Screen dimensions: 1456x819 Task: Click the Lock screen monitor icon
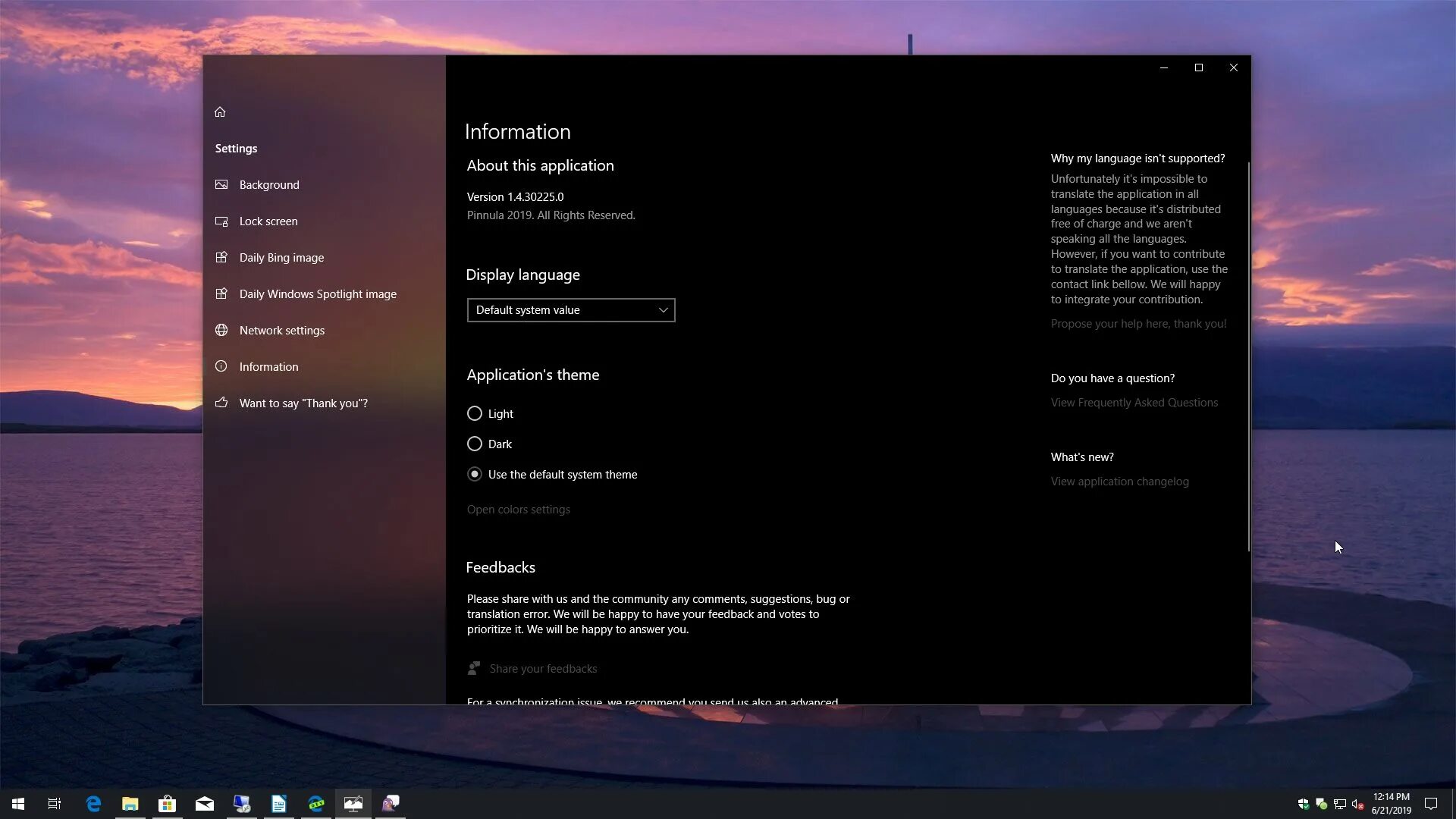[221, 221]
